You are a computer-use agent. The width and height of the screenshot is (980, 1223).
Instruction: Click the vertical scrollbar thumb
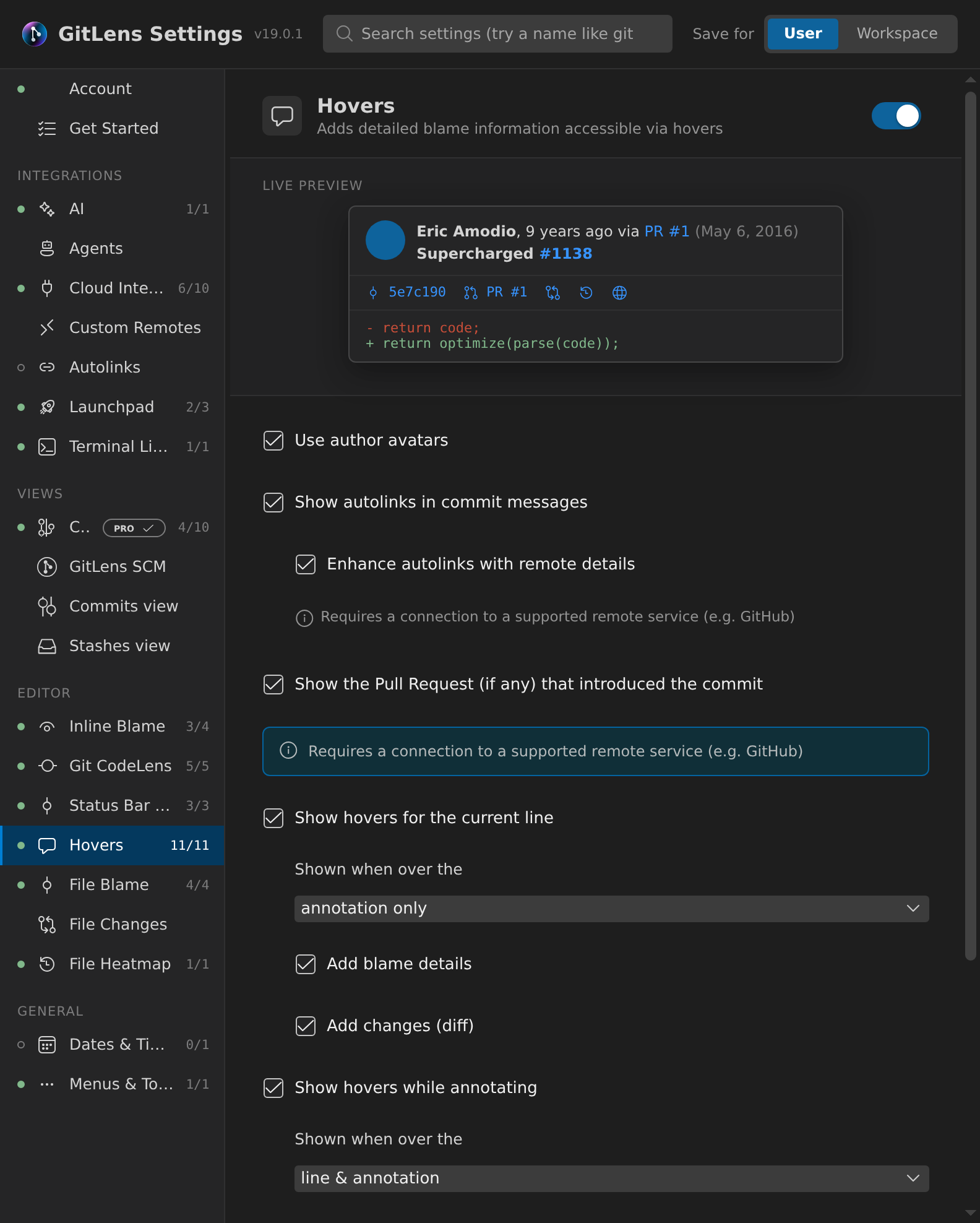tap(970, 526)
